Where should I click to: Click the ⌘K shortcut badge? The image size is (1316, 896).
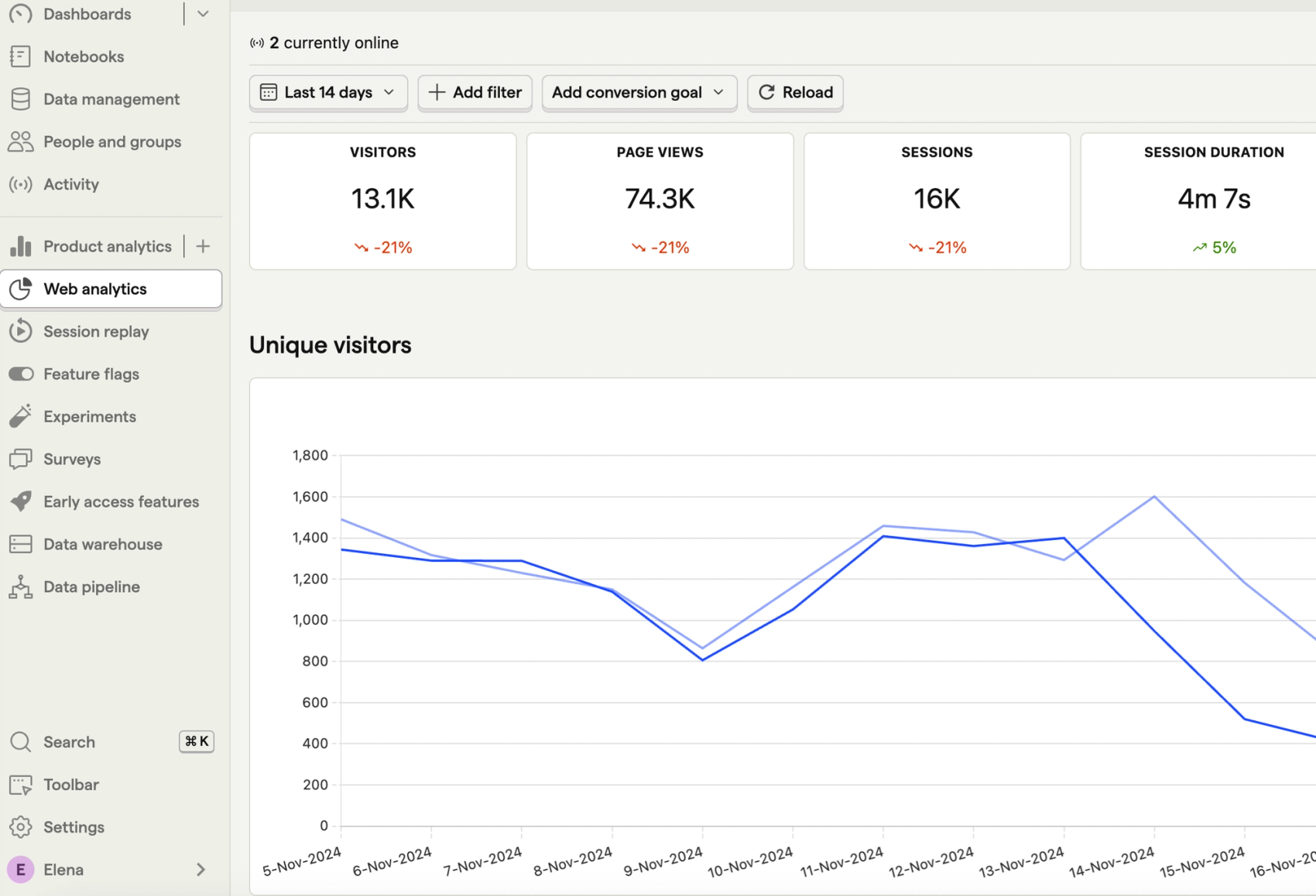[x=197, y=741]
